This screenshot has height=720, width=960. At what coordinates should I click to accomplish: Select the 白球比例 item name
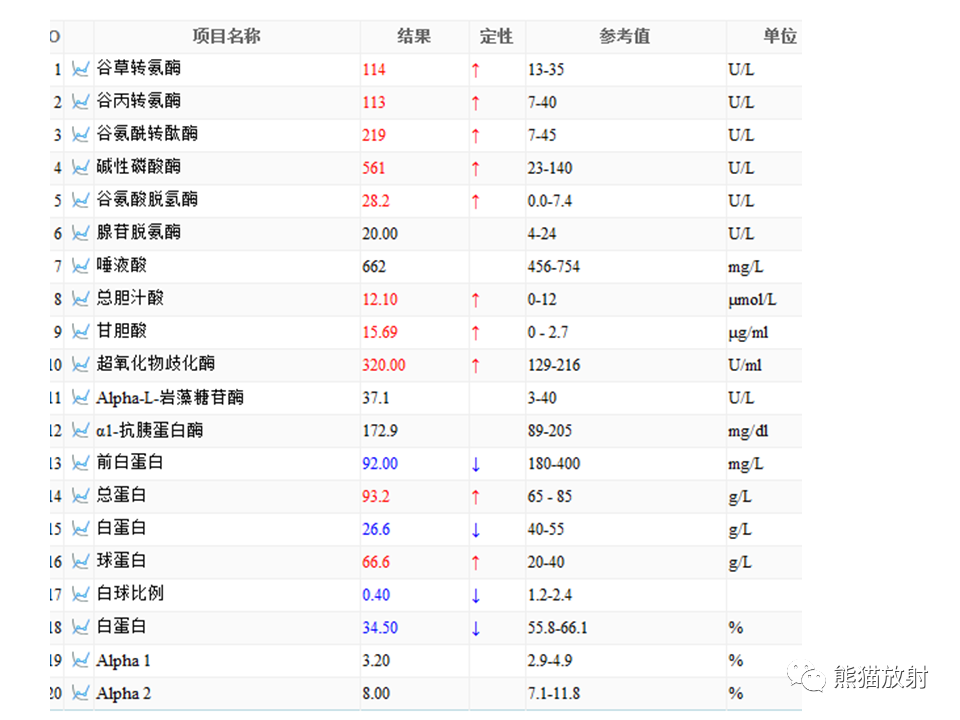pos(130,593)
